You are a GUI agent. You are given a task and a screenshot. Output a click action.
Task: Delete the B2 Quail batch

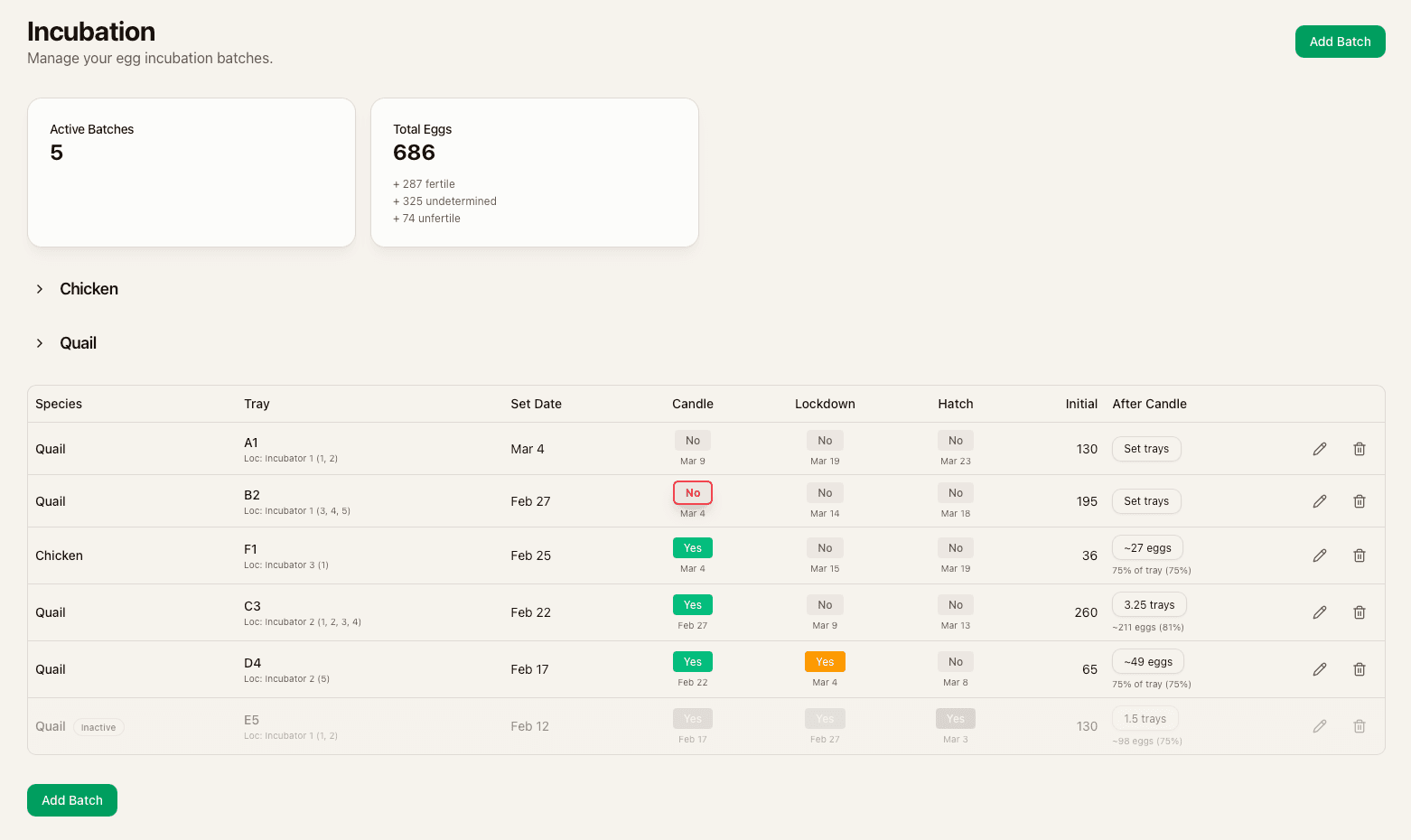tap(1360, 501)
